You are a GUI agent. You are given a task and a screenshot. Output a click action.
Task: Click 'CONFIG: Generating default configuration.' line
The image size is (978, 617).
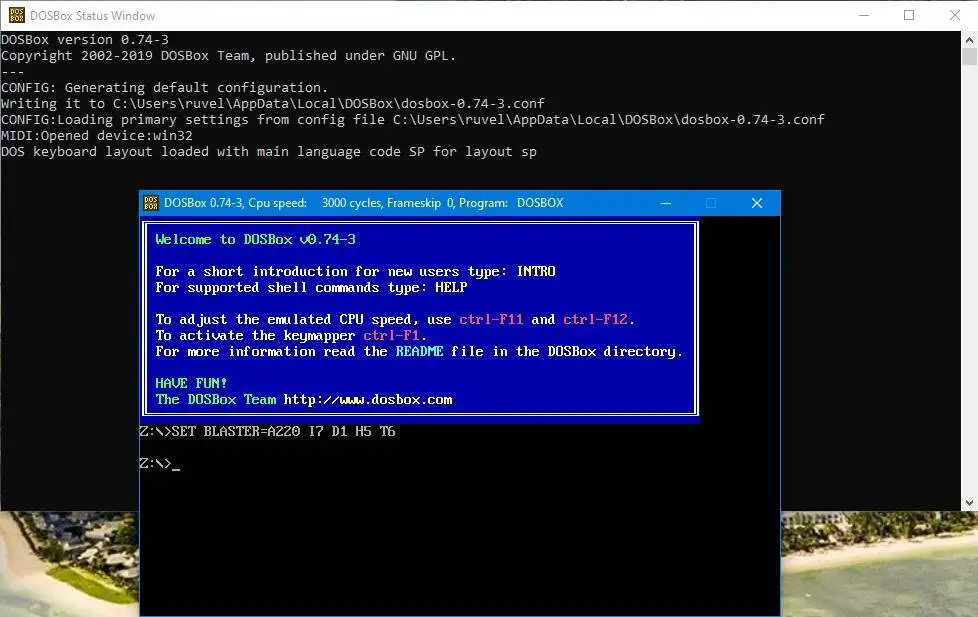tap(165, 87)
